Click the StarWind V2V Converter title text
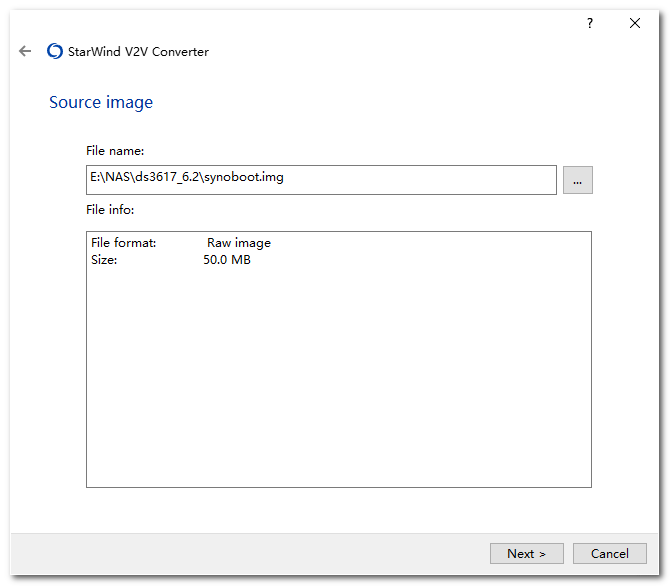Image resolution: width=670 pixels, height=586 pixels. [x=138, y=52]
